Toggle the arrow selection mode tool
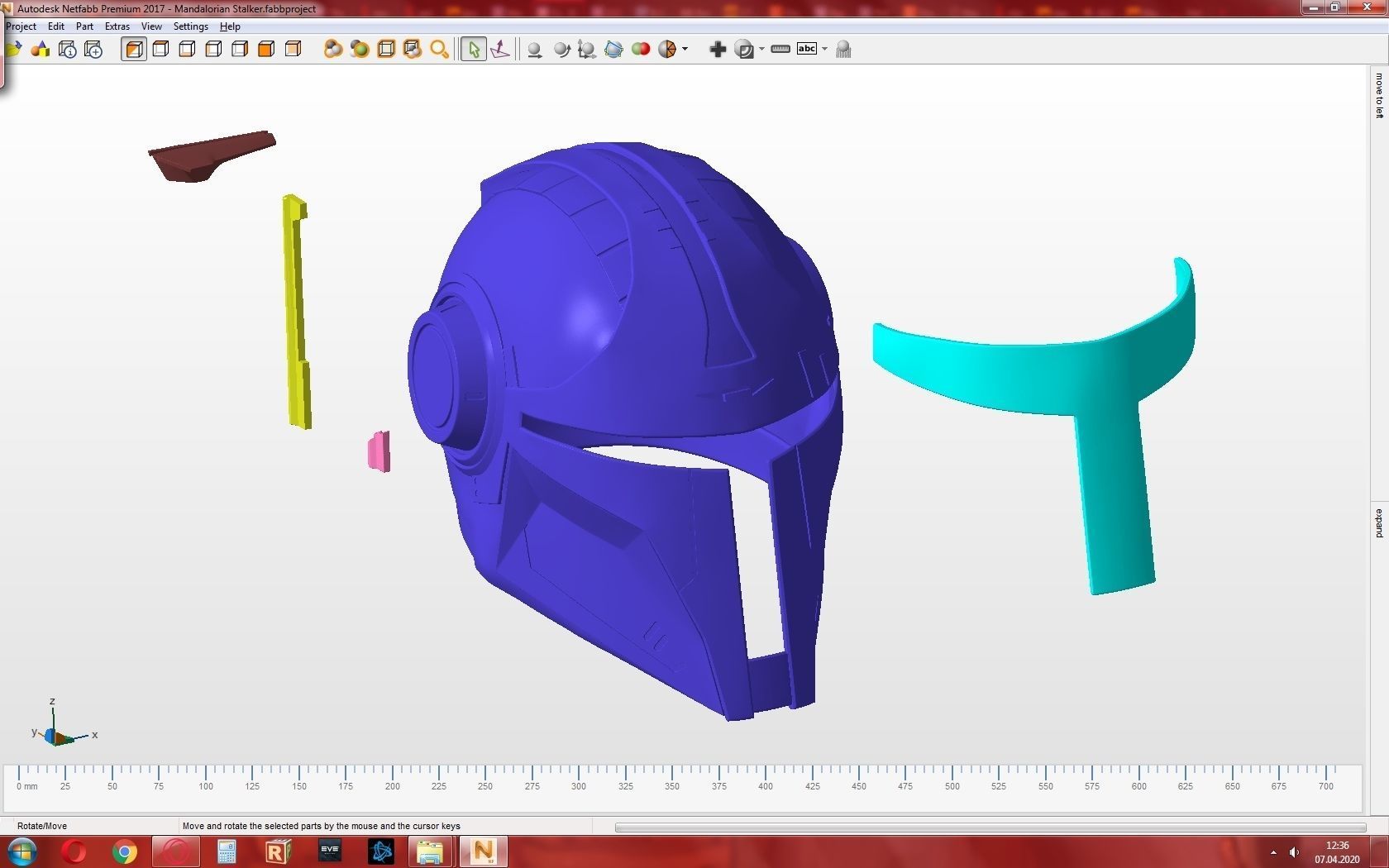 473,50
